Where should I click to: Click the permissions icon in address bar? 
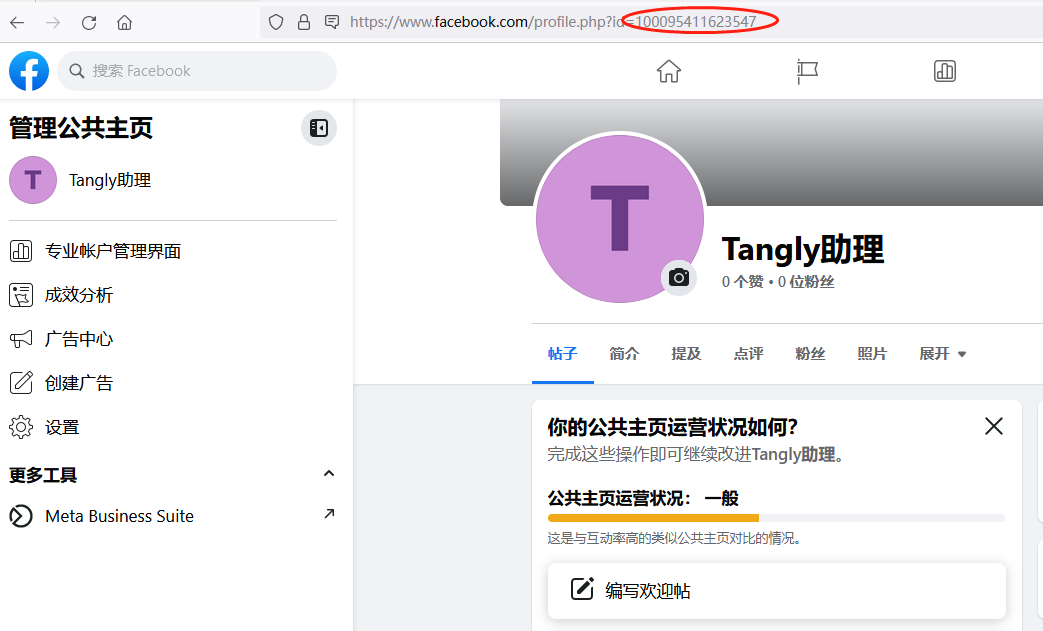332,23
